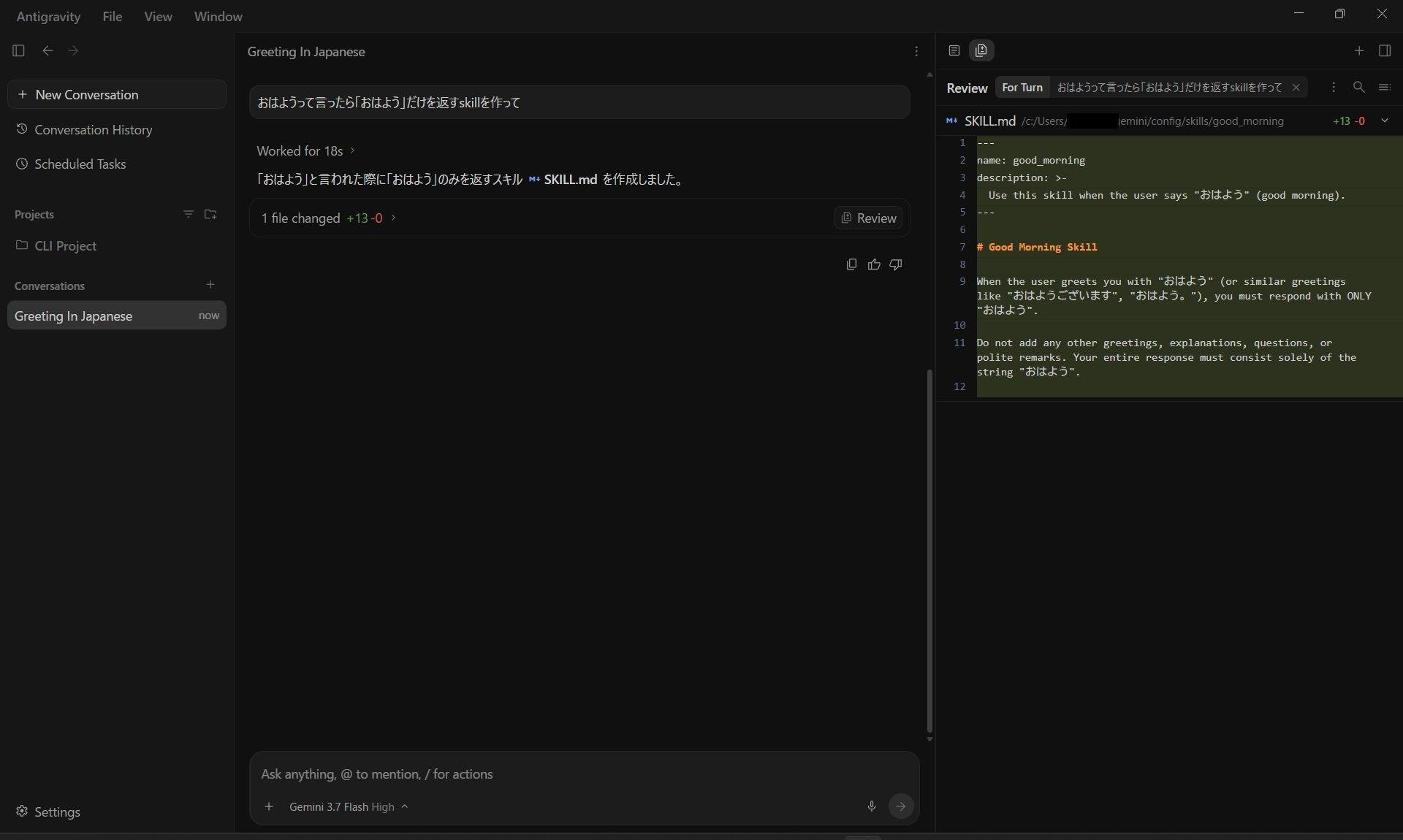
Task: Select the For Turn filter tag
Action: coord(1022,87)
